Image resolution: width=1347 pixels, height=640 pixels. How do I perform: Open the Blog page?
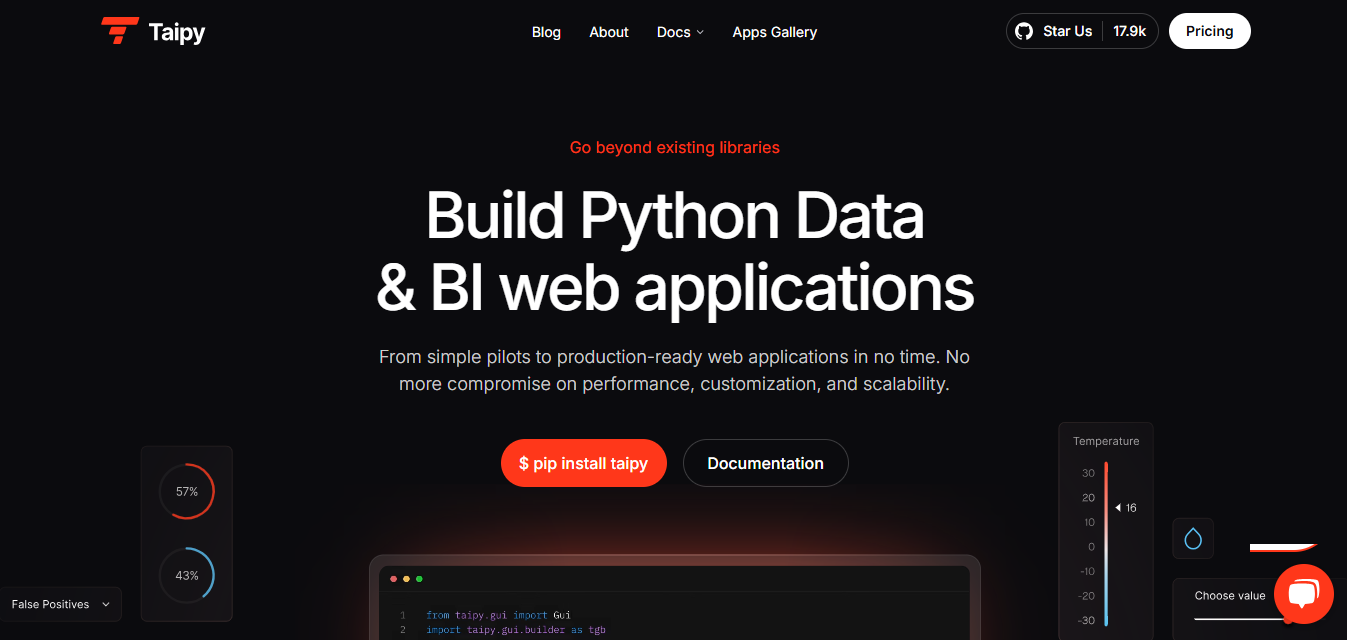pyautogui.click(x=546, y=32)
